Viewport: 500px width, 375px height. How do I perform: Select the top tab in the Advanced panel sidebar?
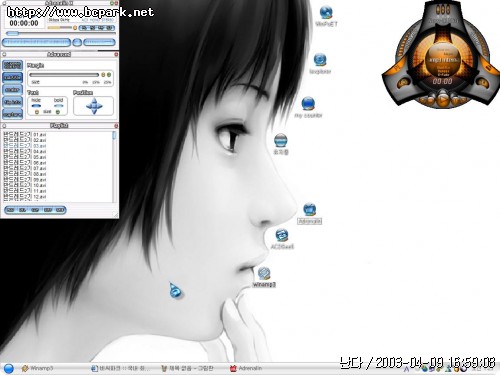(13, 65)
